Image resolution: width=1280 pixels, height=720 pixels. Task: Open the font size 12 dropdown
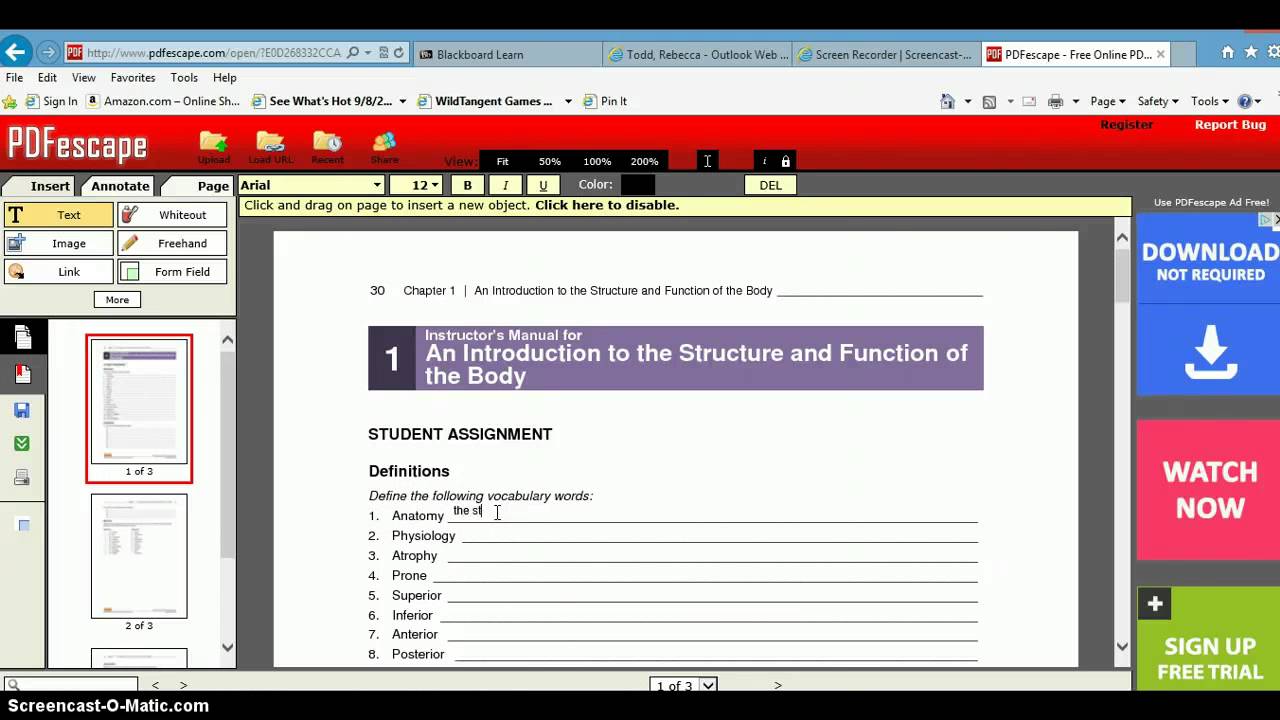click(416, 185)
